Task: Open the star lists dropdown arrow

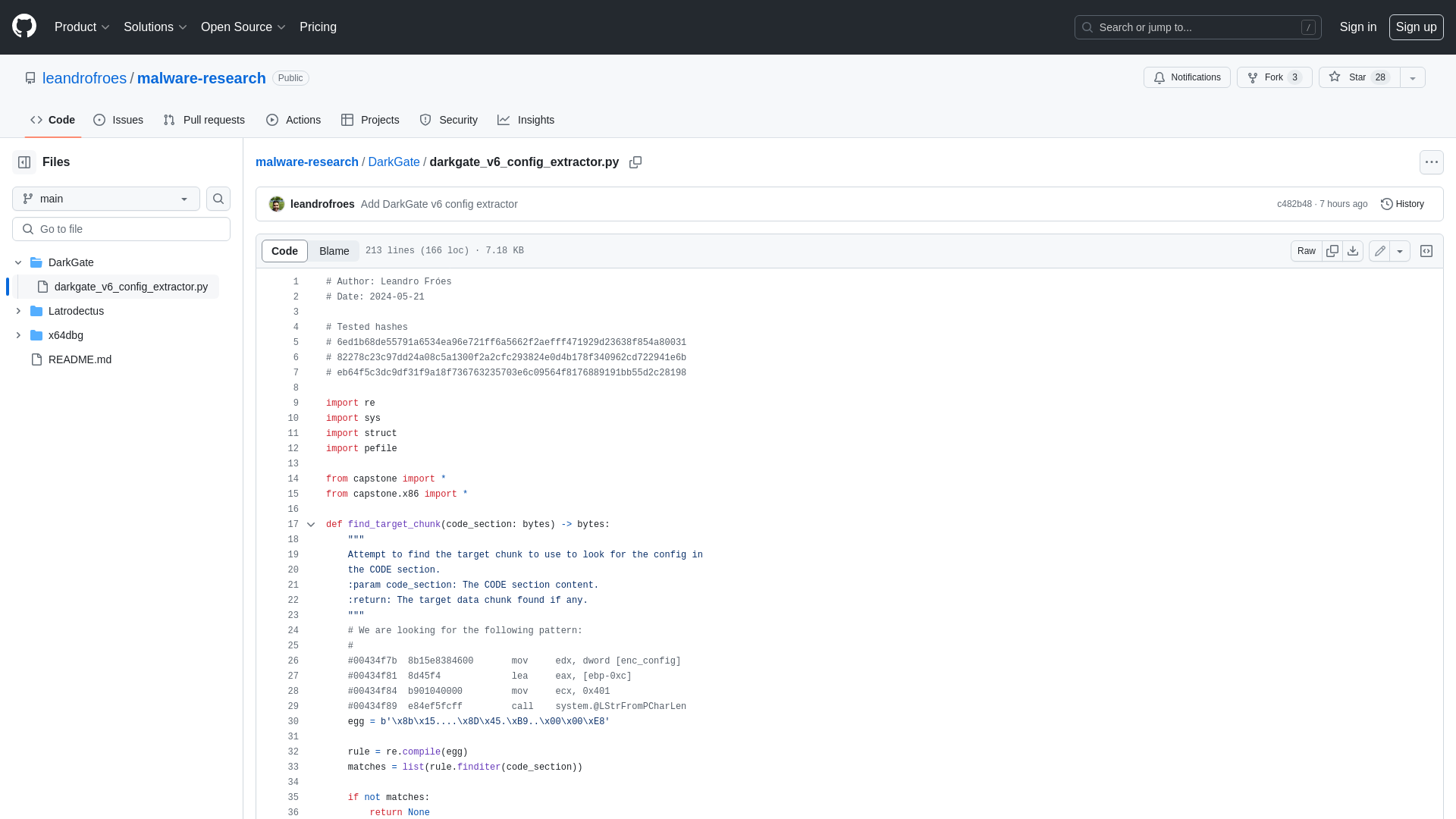Action: 1413,77
